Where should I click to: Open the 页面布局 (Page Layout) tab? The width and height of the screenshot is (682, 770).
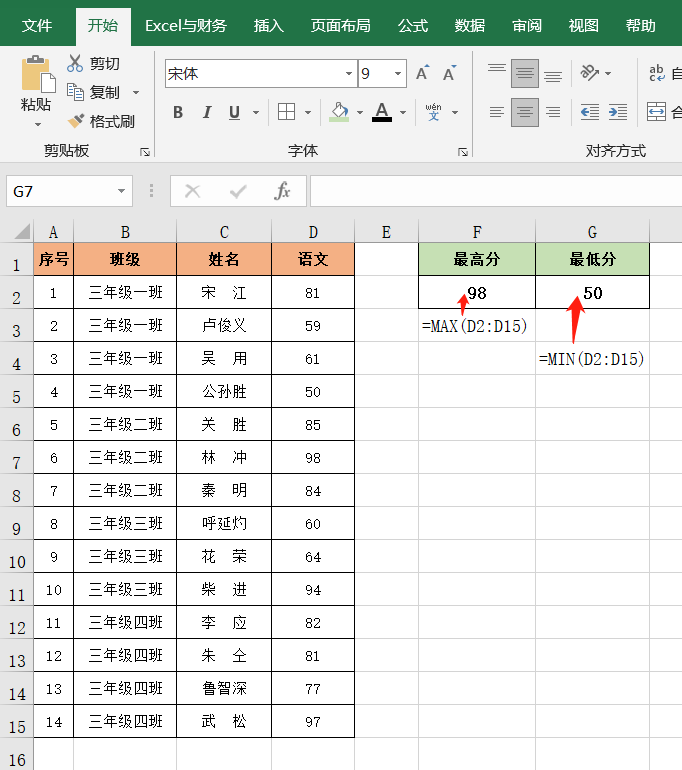tap(340, 25)
